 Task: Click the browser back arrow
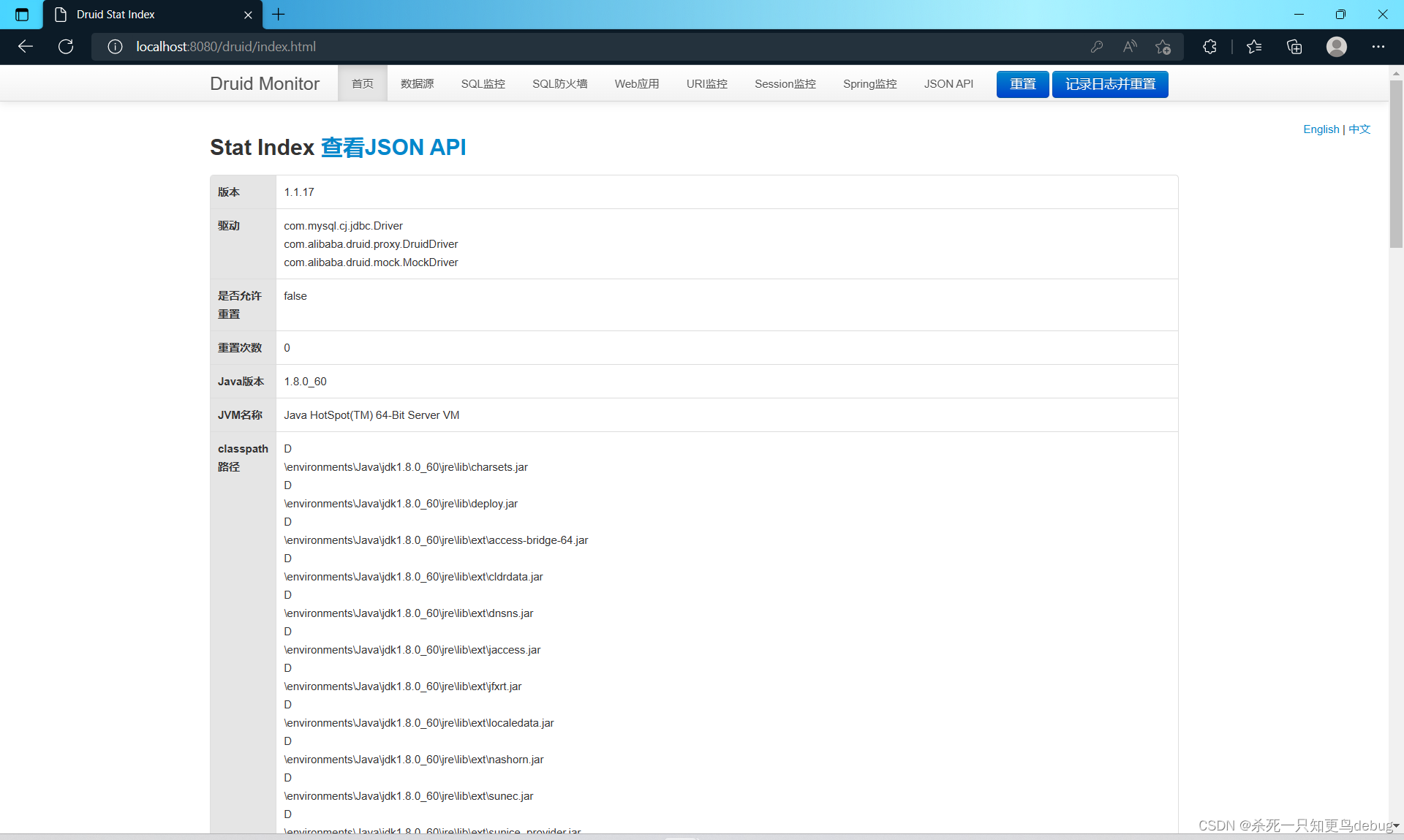[26, 47]
